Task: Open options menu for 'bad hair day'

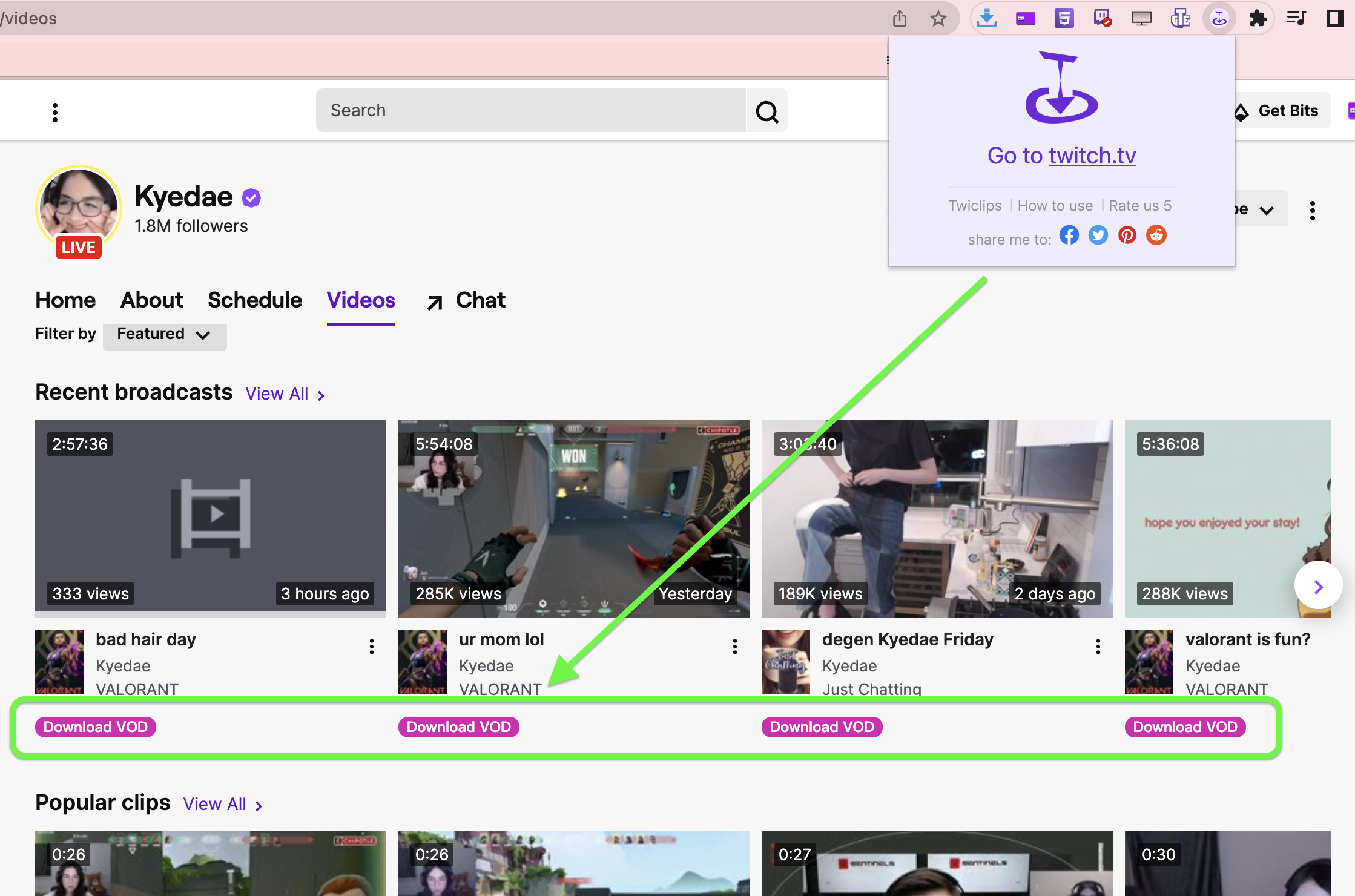Action: point(372,647)
